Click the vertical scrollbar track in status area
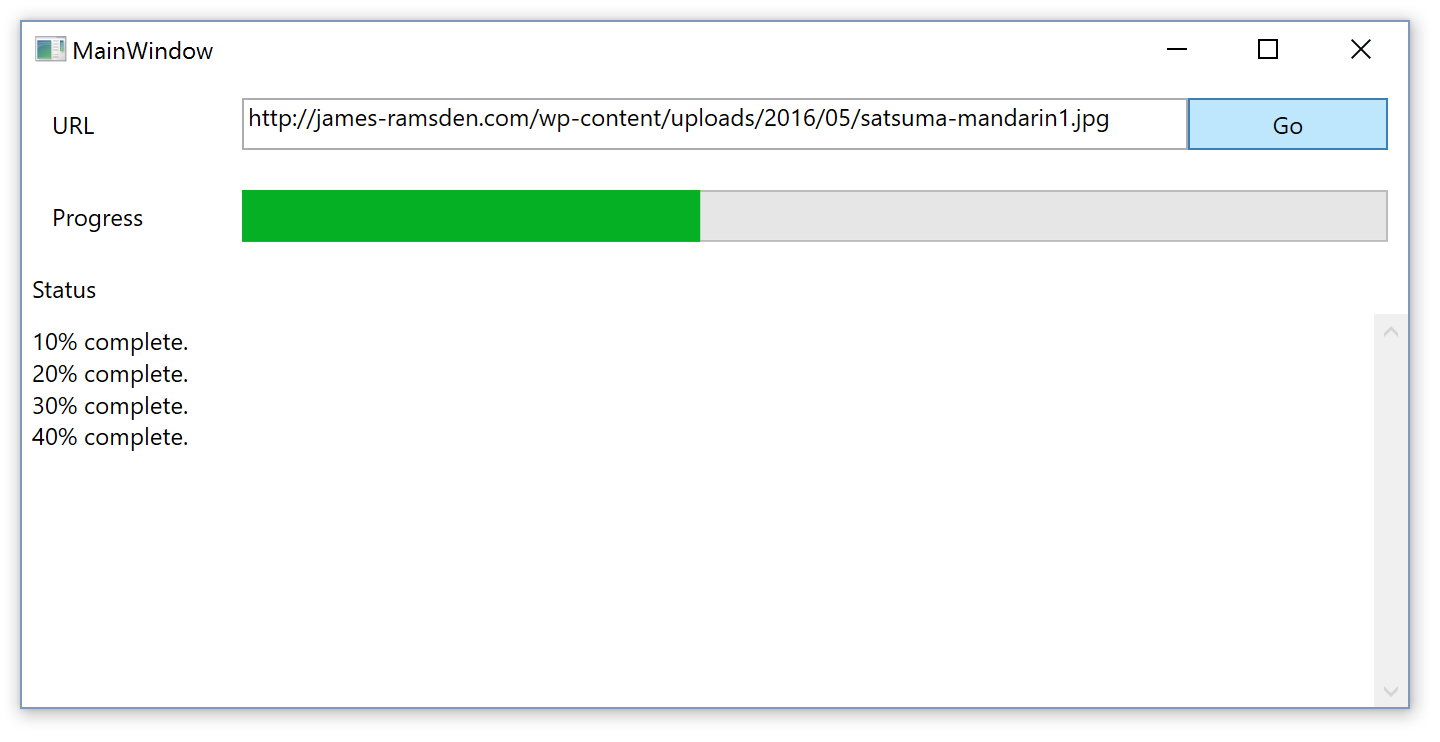1440x742 pixels. [1390, 511]
